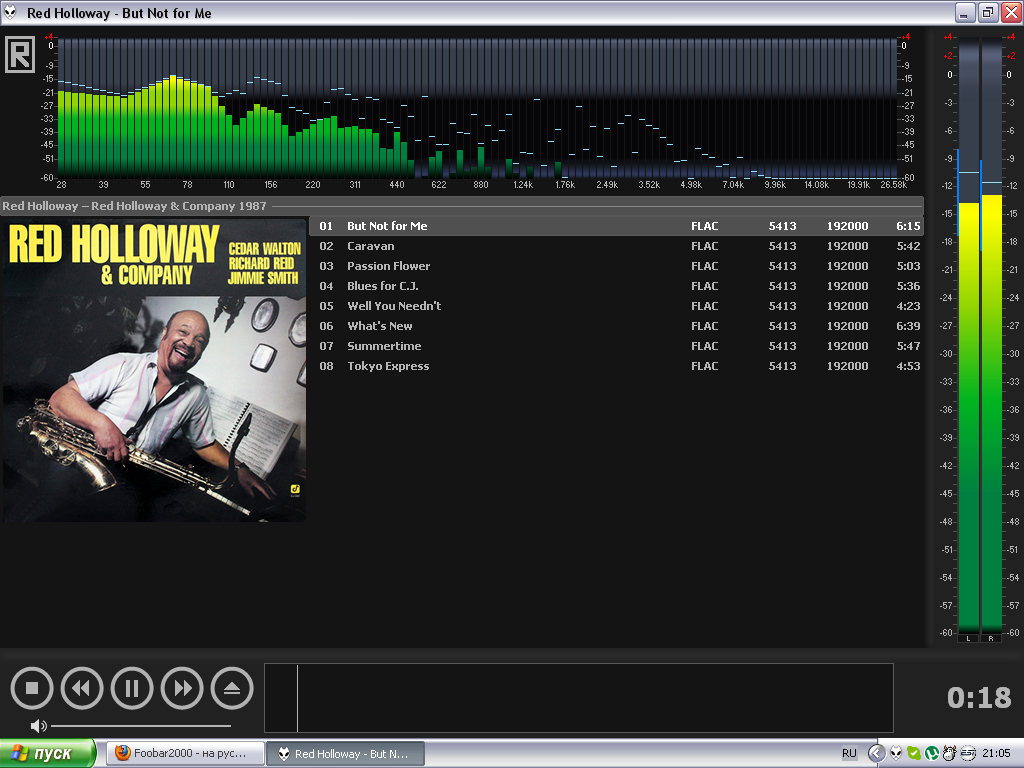Stop playback with the stop button
The width and height of the screenshot is (1024, 768).
pos(31,688)
